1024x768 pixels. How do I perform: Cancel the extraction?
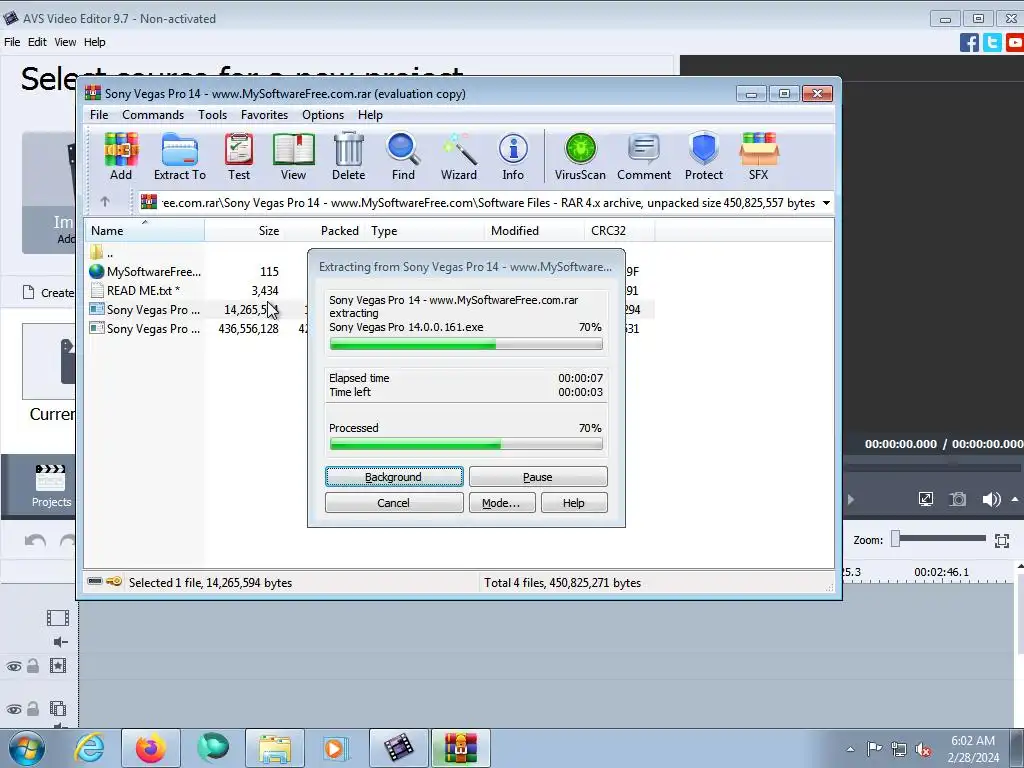click(394, 503)
